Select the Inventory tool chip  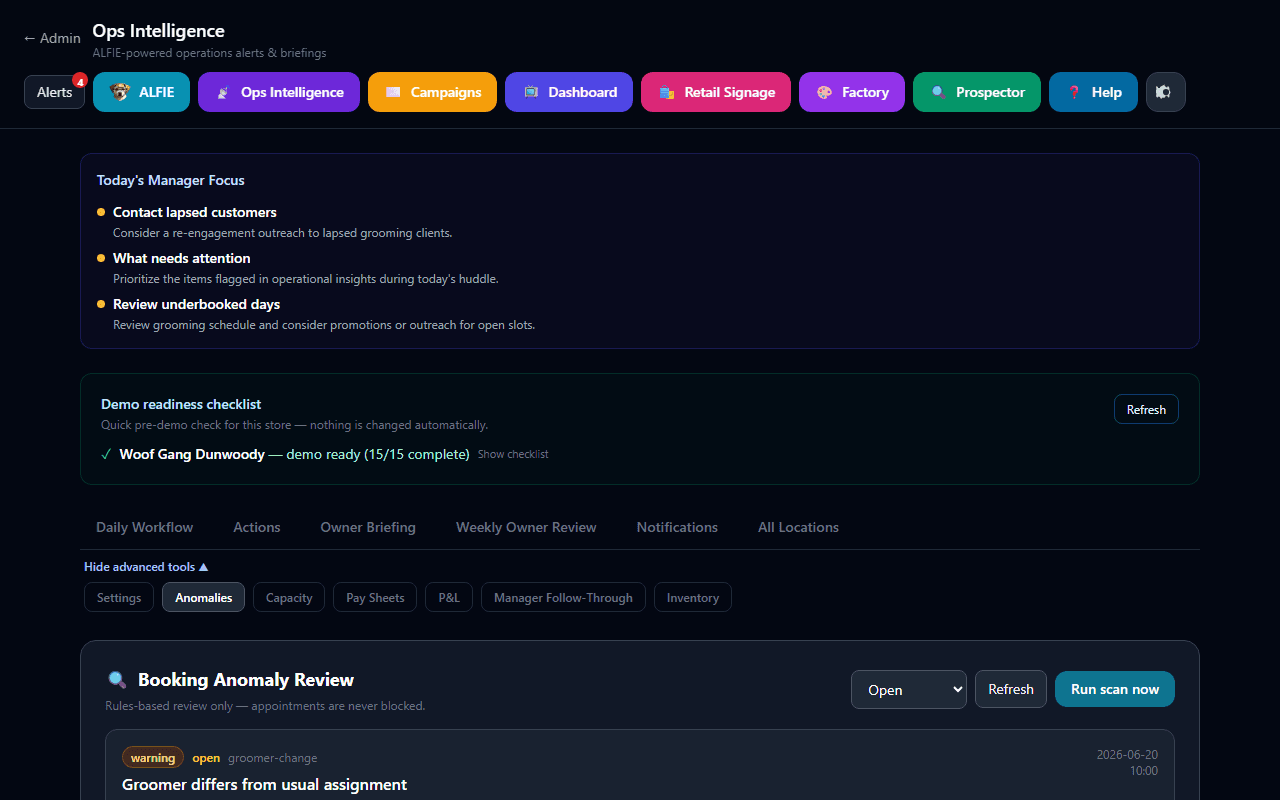point(693,597)
